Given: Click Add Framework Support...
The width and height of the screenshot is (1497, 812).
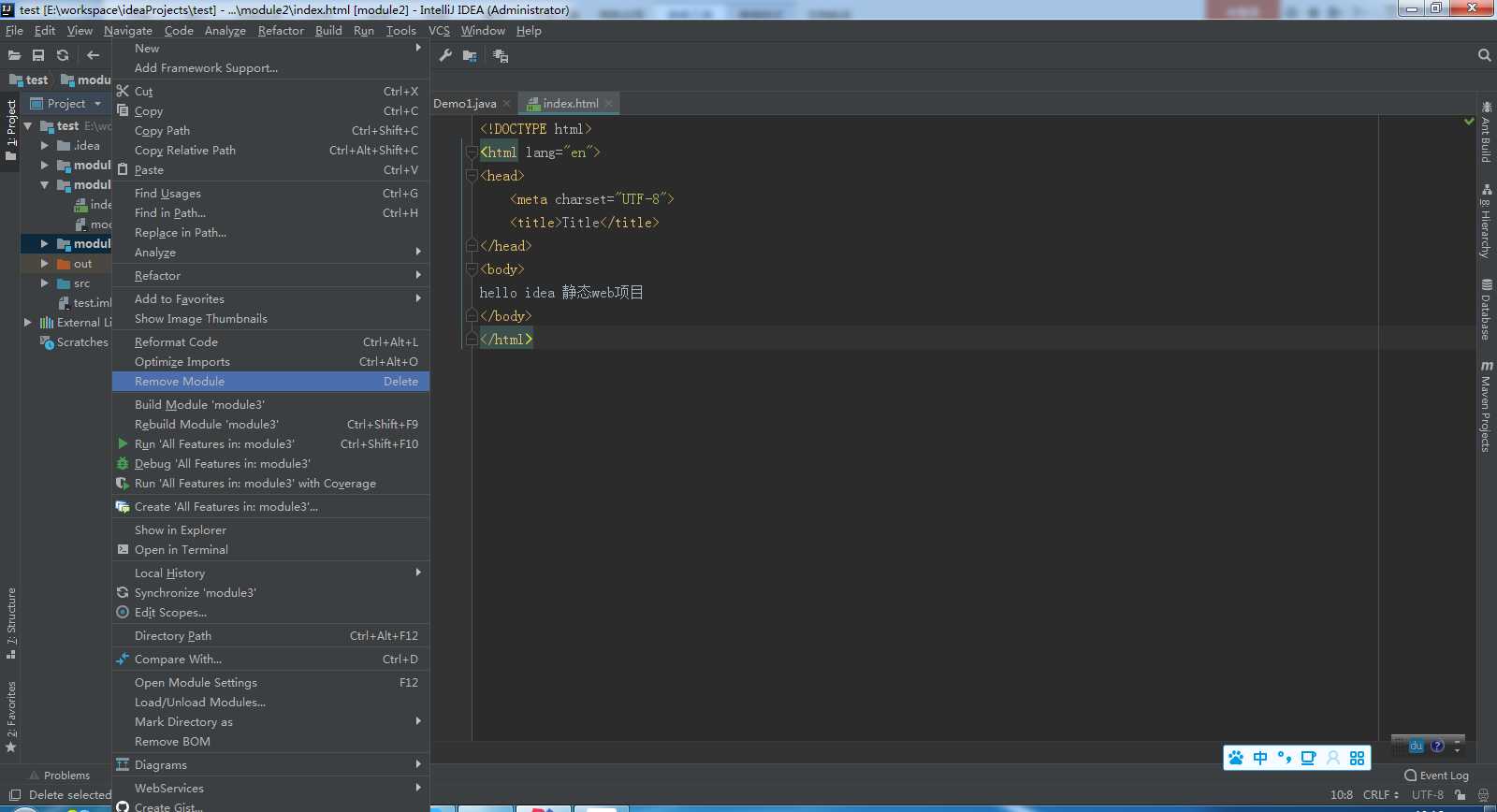Looking at the screenshot, I should [x=270, y=68].
